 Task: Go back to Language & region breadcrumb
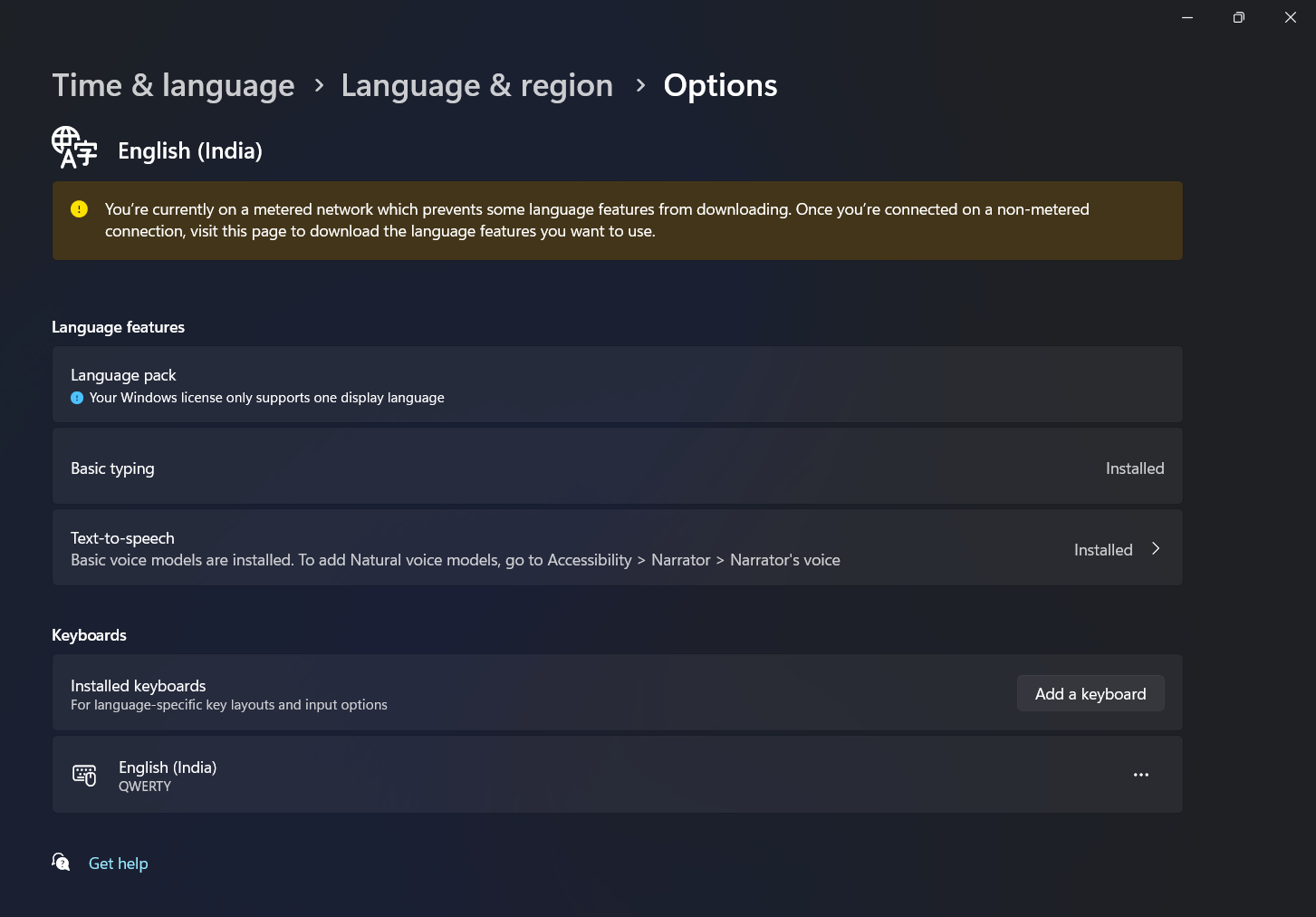point(477,85)
